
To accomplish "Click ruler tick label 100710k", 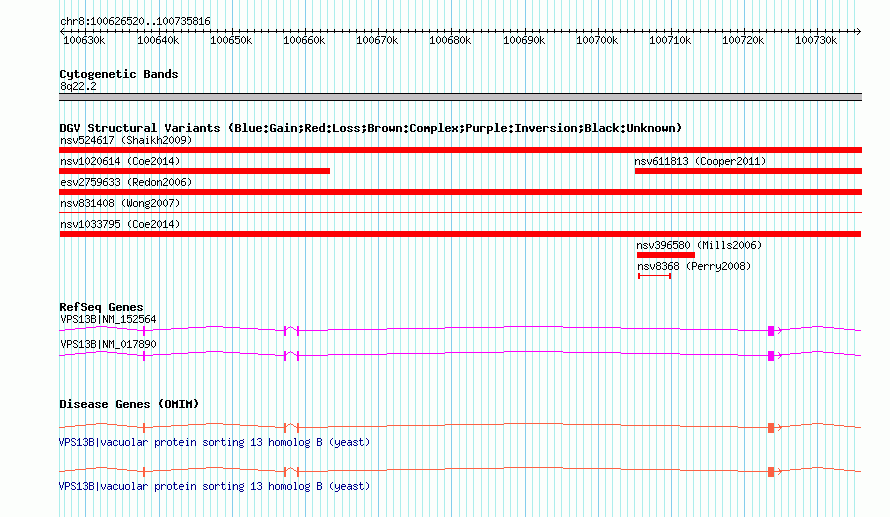I will 670,40.
